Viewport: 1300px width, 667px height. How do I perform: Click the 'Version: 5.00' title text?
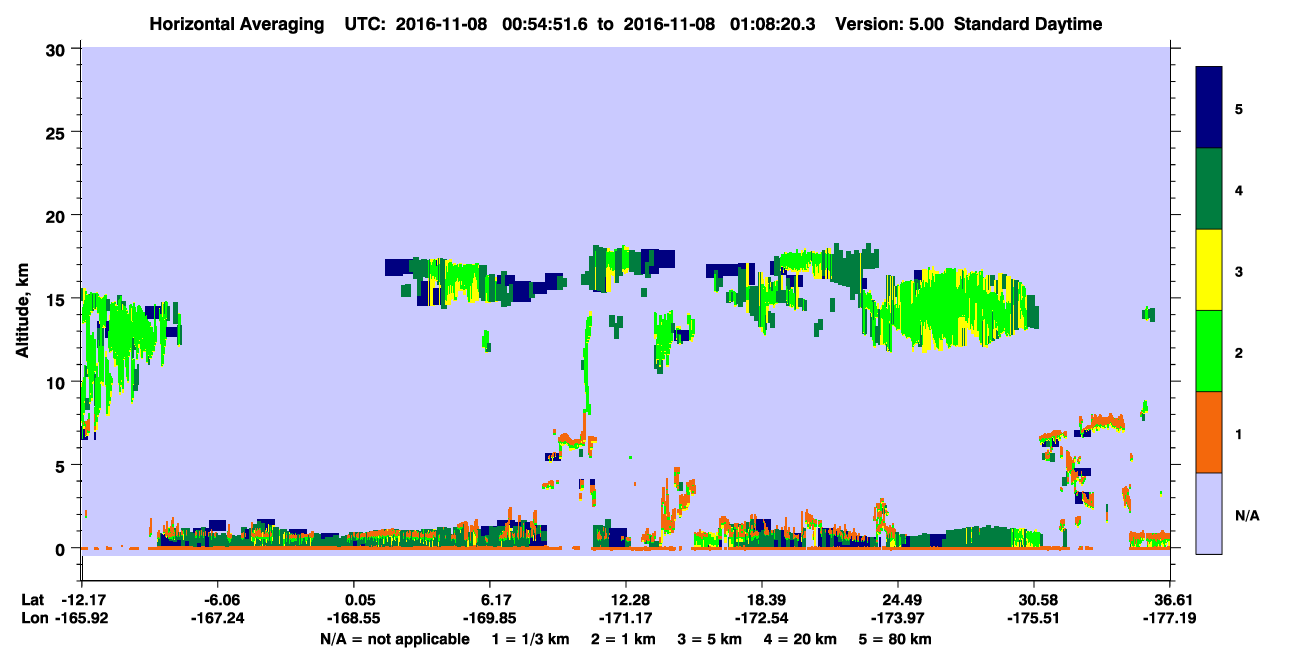[x=891, y=24]
